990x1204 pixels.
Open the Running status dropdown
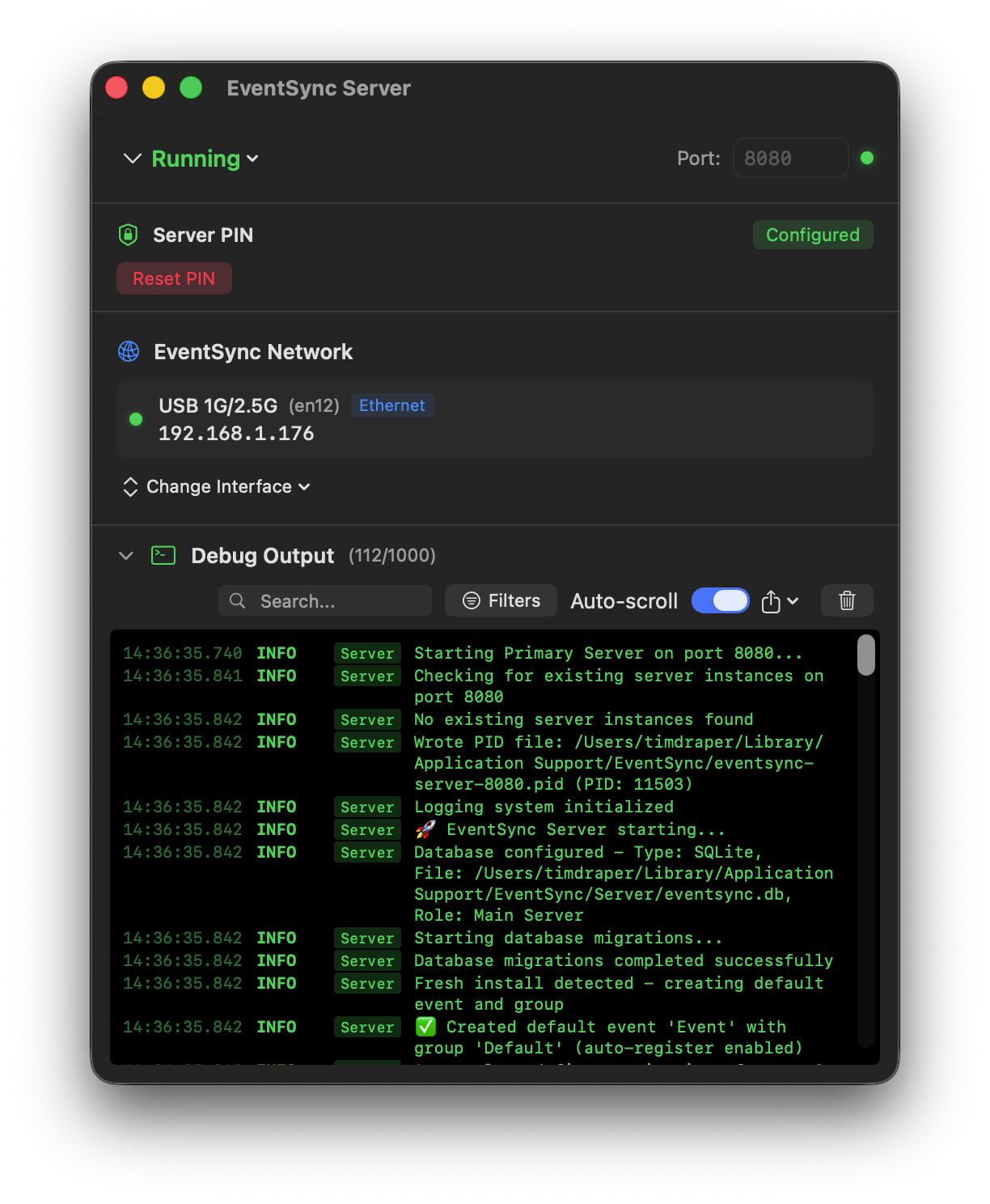(x=205, y=159)
